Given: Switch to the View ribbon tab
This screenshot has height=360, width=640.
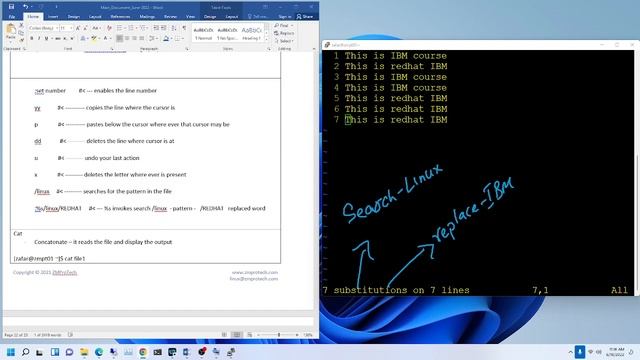Looking at the screenshot, I should point(190,17).
